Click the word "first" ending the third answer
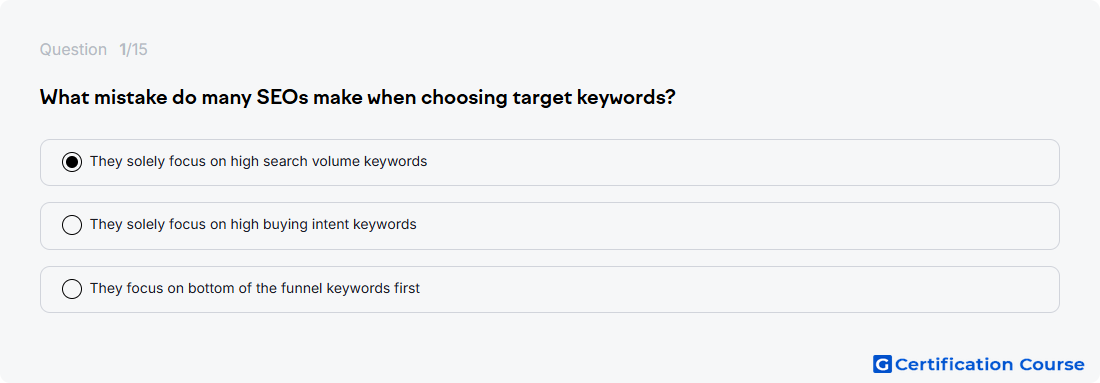Screen dimensions: 1100x383 [406, 288]
